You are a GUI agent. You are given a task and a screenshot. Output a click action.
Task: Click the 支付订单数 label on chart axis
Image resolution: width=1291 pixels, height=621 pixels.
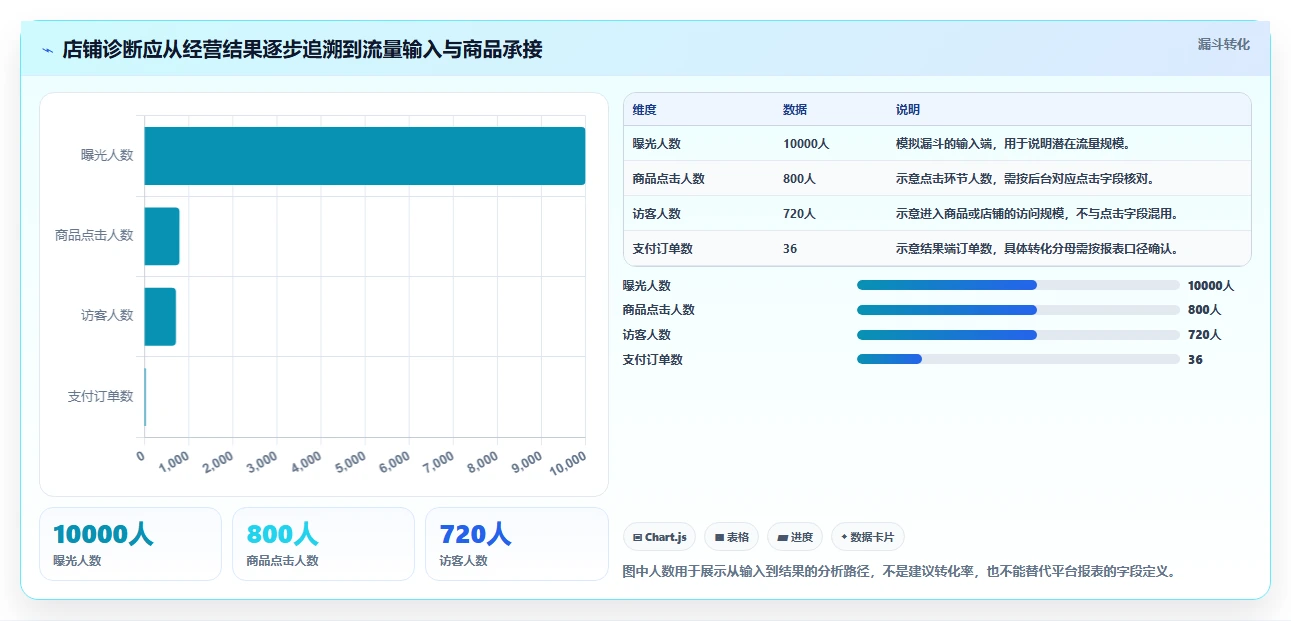tap(100, 397)
